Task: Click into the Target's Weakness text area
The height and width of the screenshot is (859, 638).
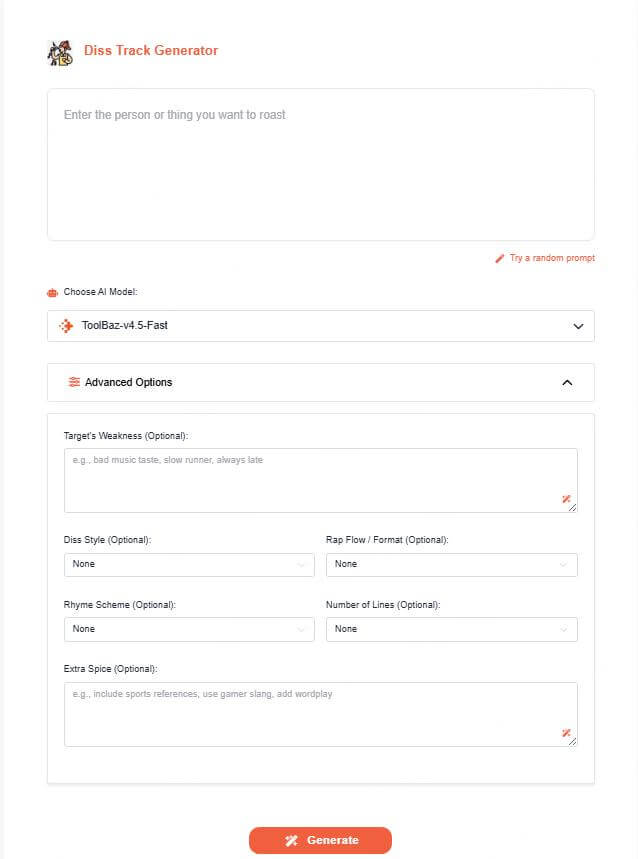Action: (x=310, y=478)
